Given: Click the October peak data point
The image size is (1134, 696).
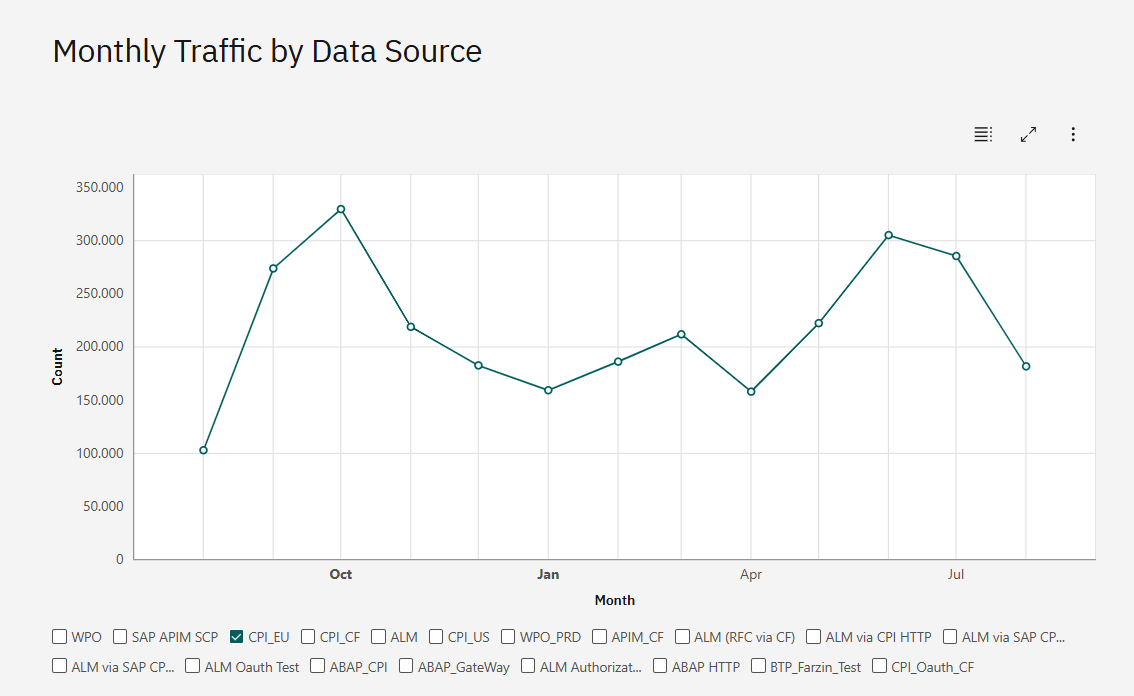Looking at the screenshot, I should 341,209.
